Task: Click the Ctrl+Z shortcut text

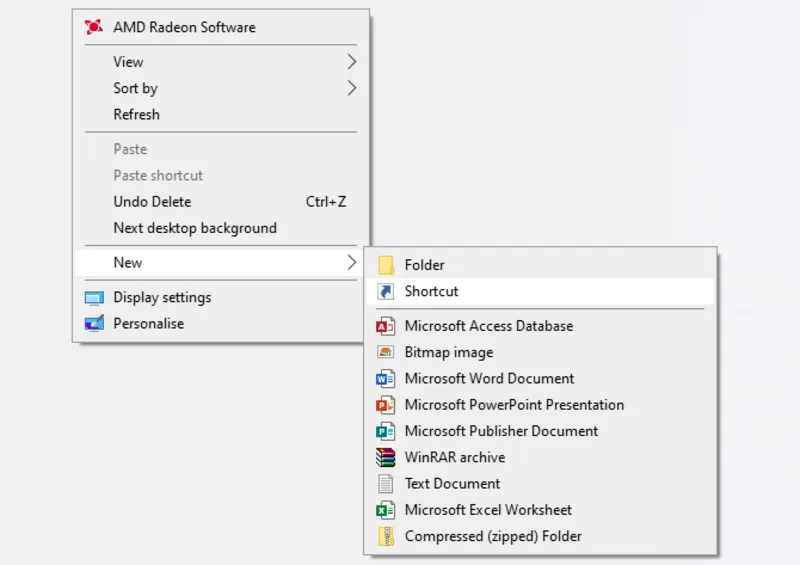Action: click(326, 202)
